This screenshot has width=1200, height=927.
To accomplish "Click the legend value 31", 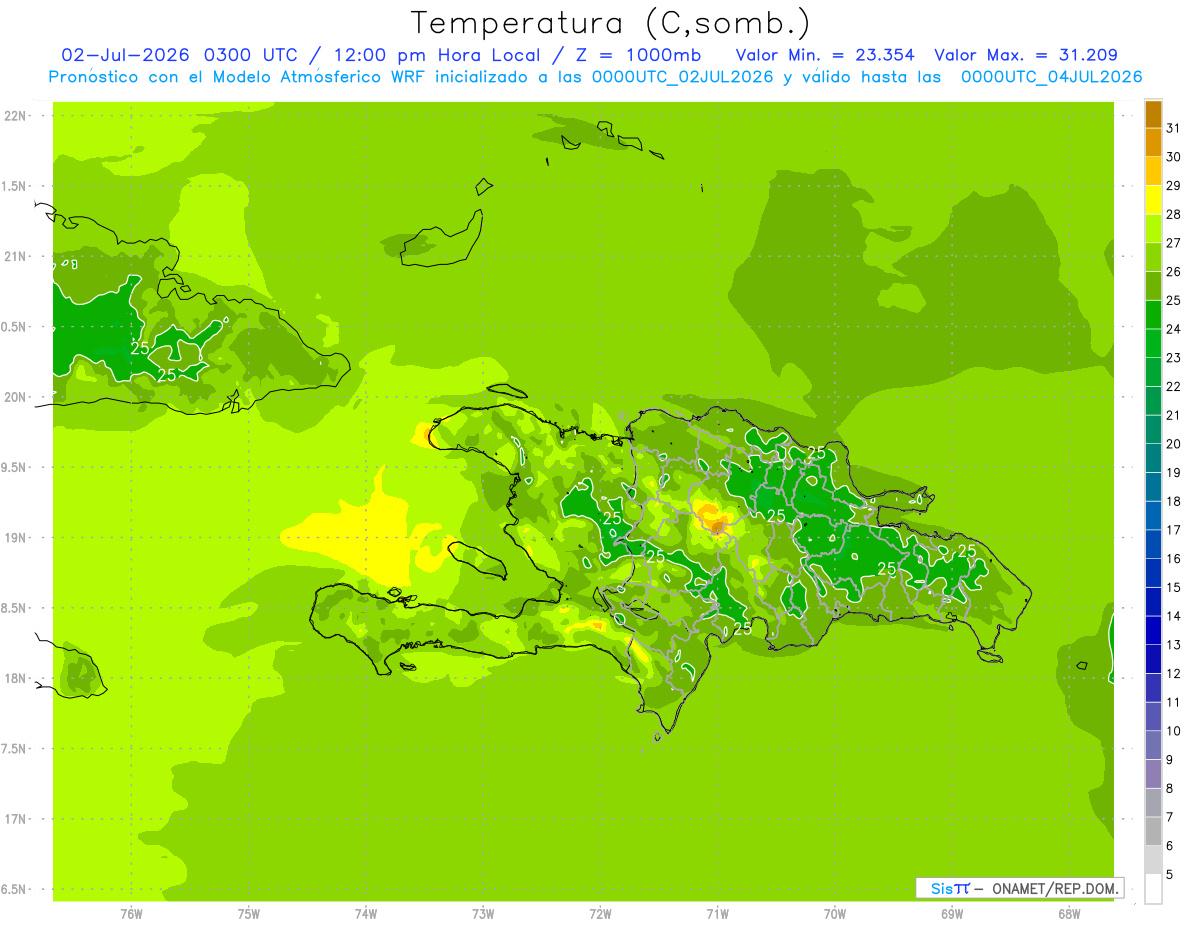I will 1173,127.
